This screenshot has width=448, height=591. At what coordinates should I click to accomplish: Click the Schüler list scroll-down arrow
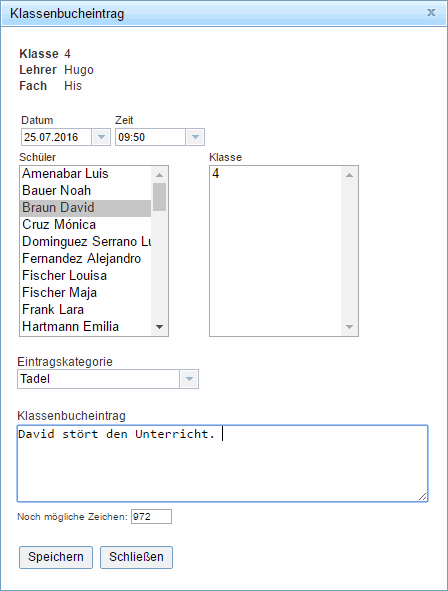click(159, 327)
